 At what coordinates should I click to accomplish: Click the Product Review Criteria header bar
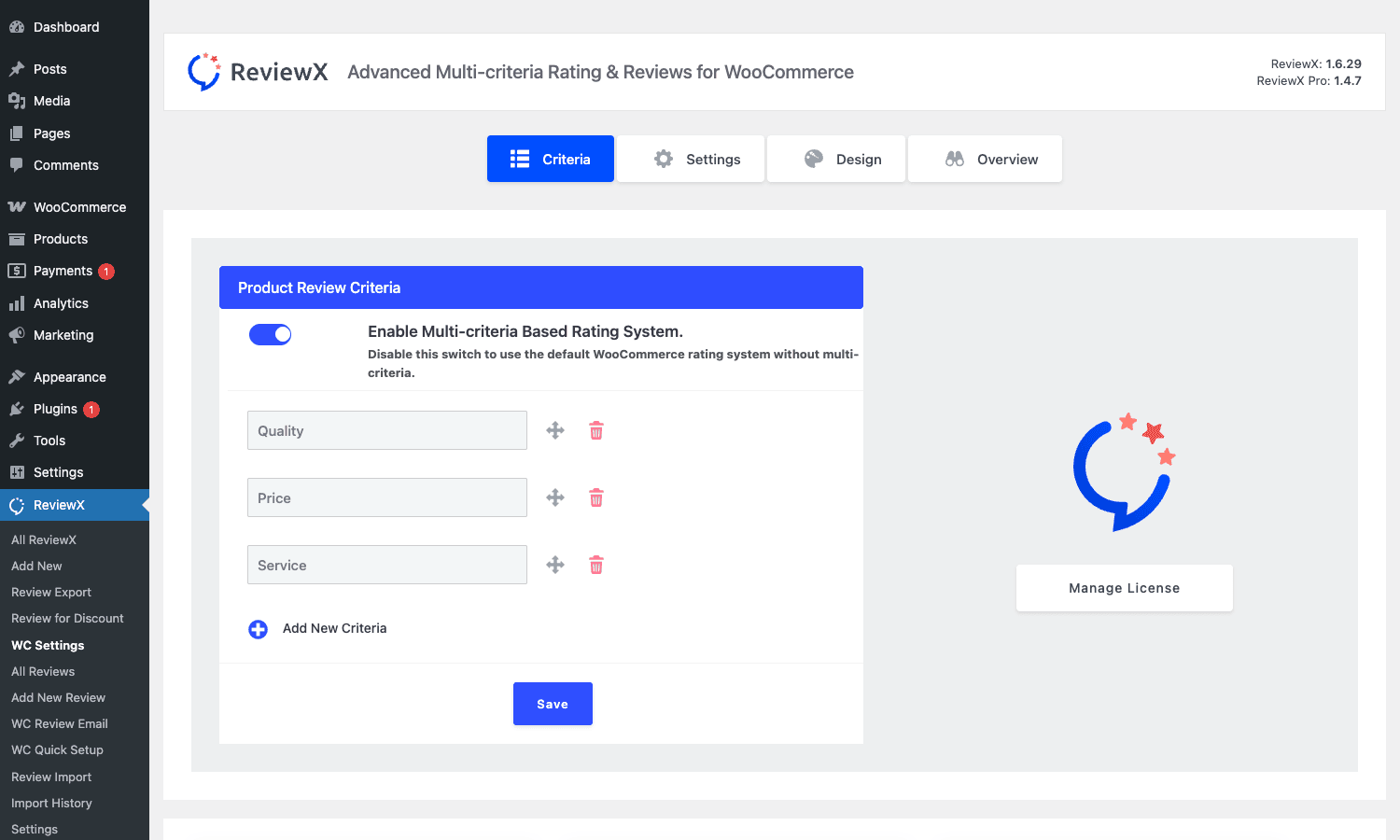pos(541,287)
